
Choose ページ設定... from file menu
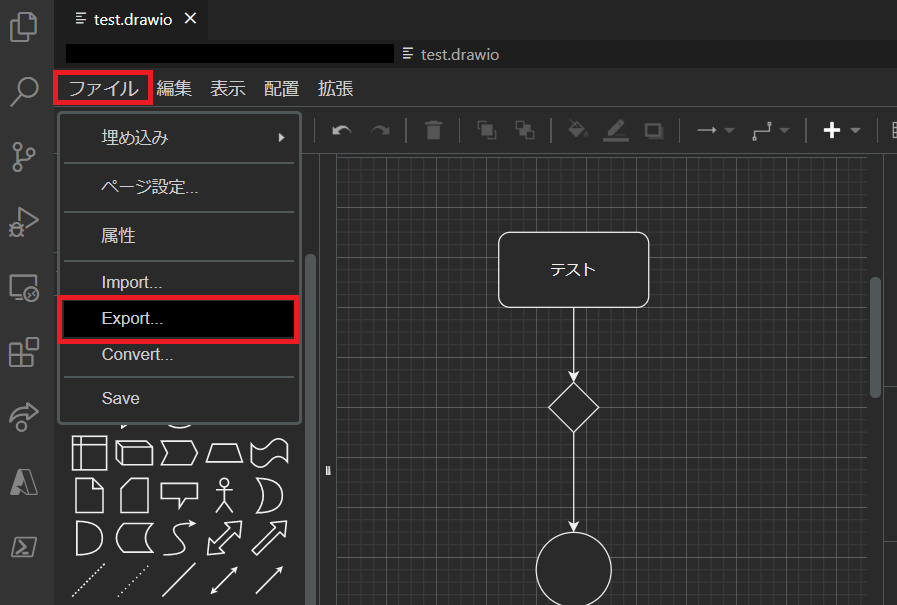point(179,187)
